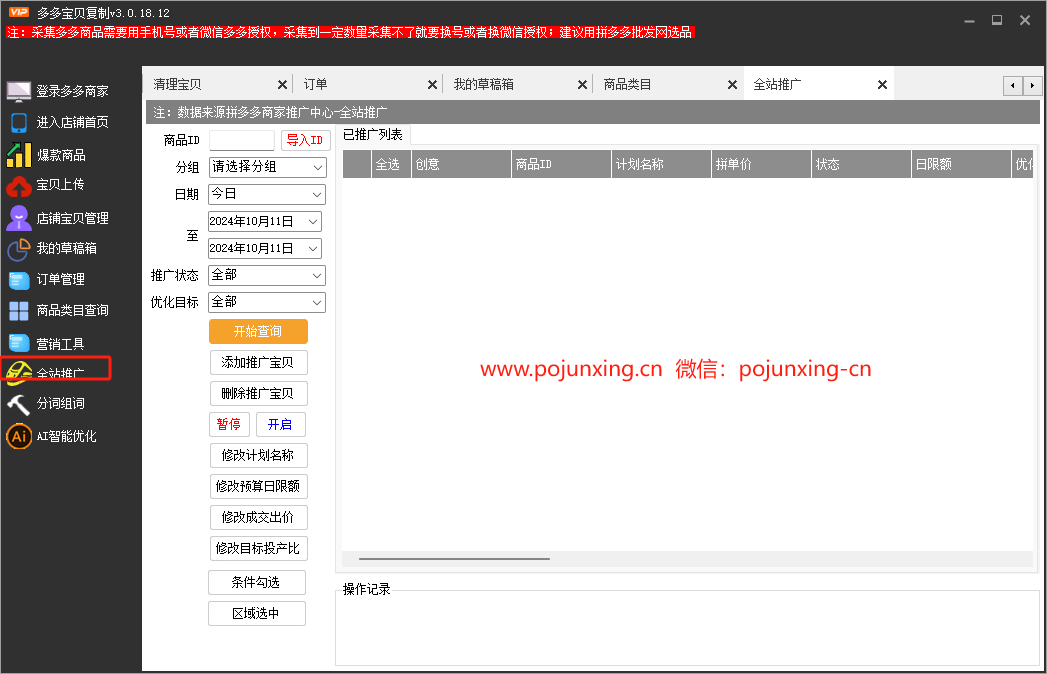1047x674 pixels.
Task: Click the 计划名称 column header
Action: coord(661,164)
